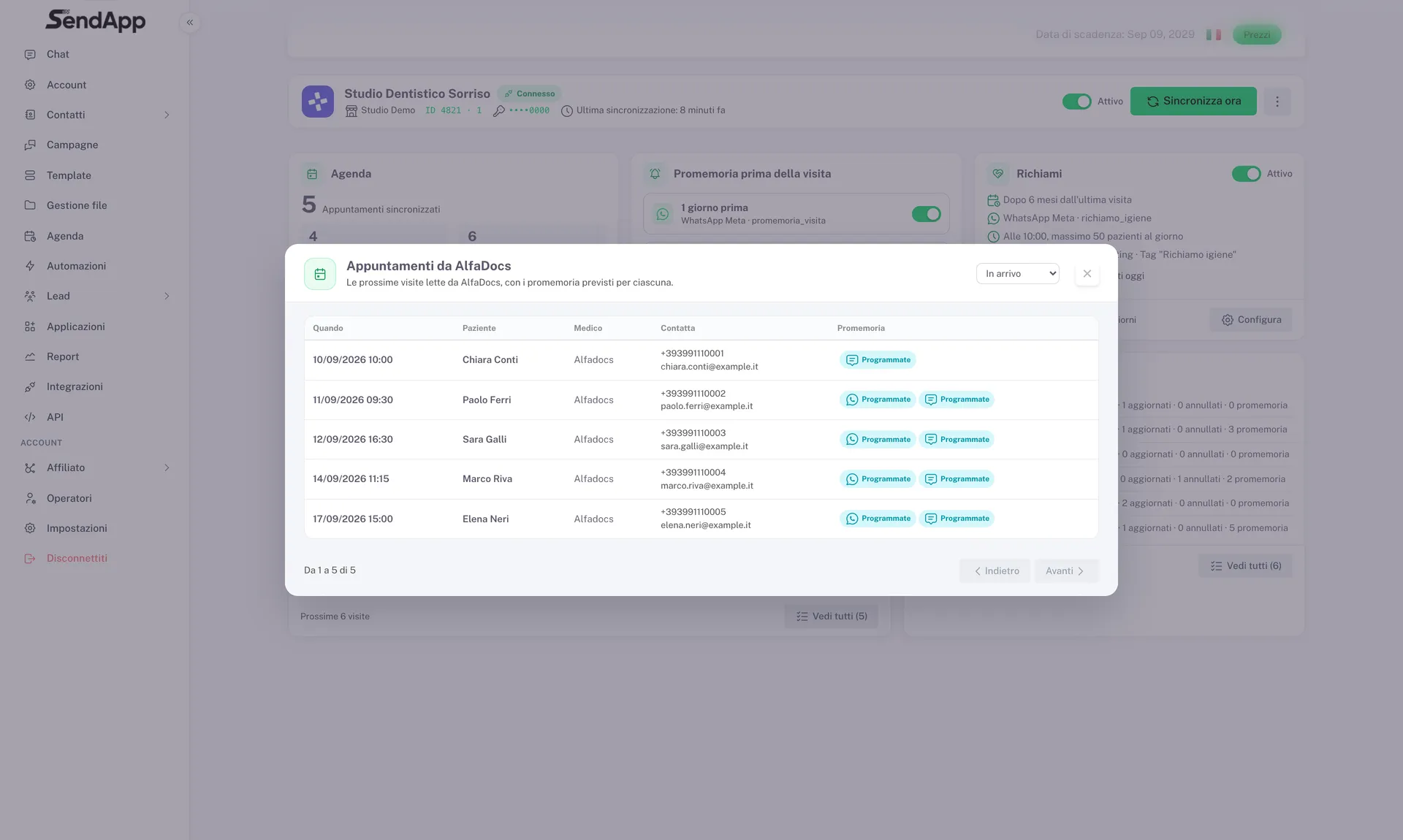1403x840 pixels.
Task: Click phone number +393991110001
Action: [692, 354]
